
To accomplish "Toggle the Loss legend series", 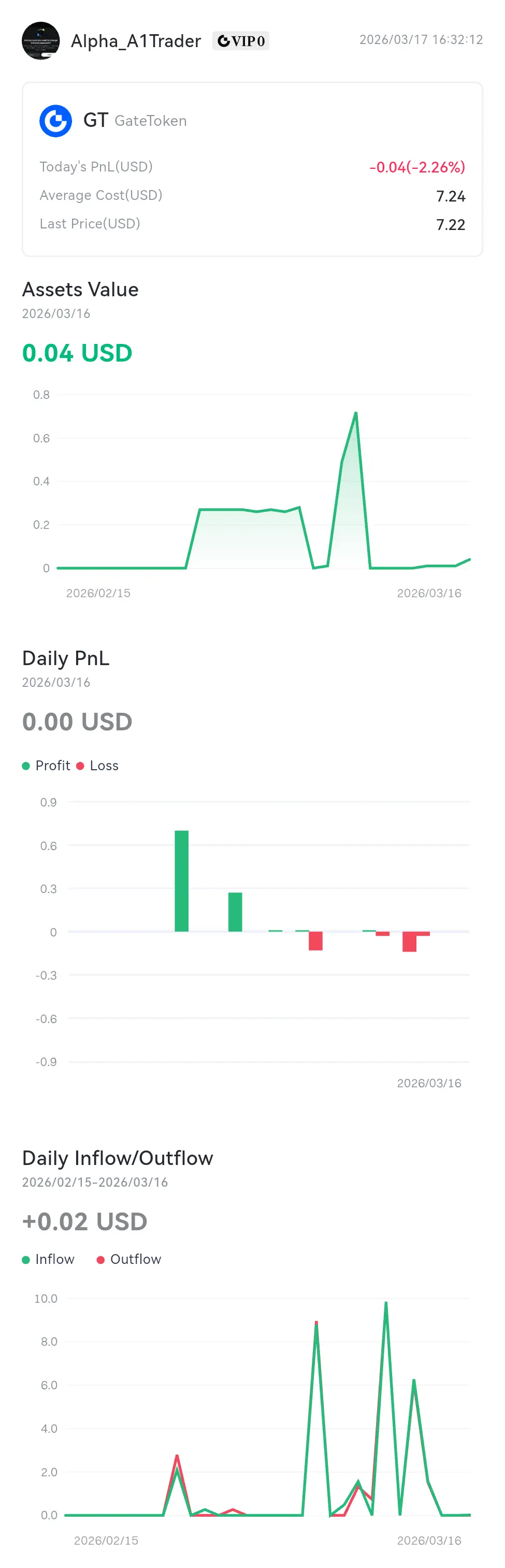I will [x=97, y=766].
